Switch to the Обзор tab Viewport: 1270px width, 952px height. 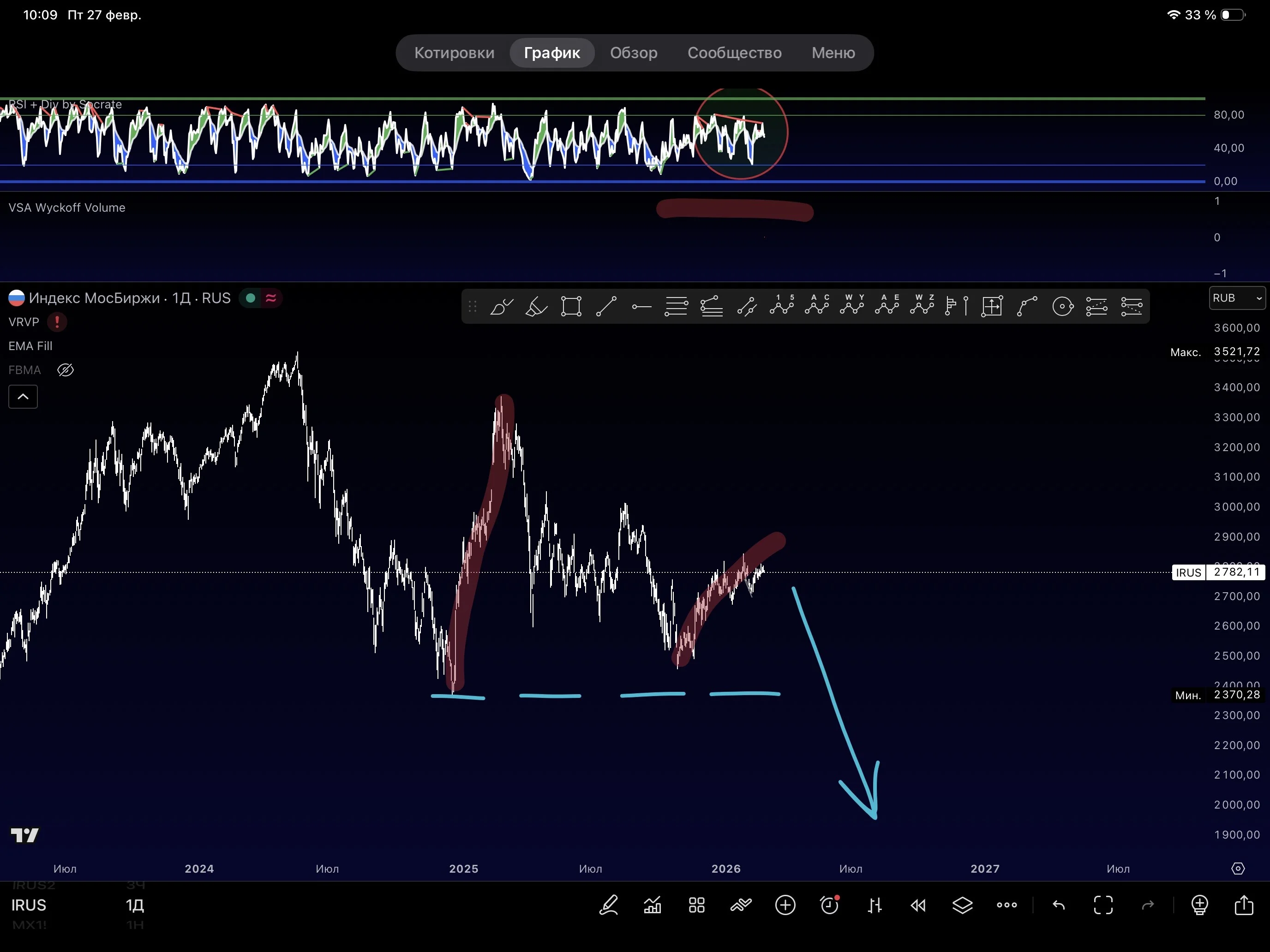(633, 53)
